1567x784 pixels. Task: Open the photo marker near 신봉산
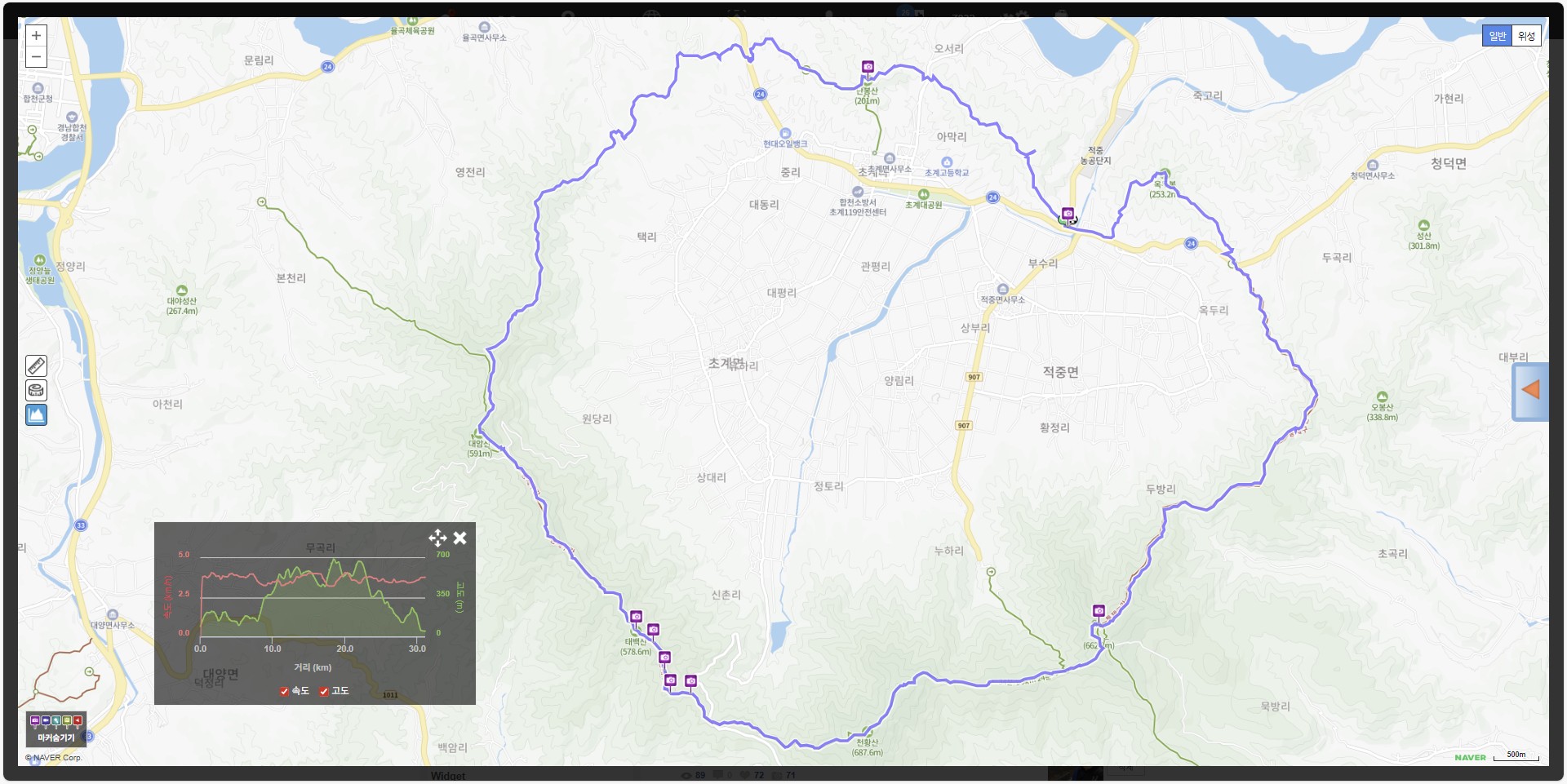click(x=868, y=67)
